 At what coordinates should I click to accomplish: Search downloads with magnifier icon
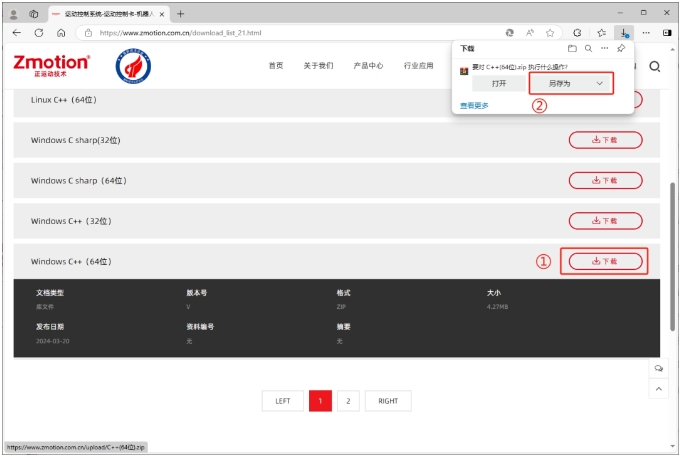[x=588, y=48]
